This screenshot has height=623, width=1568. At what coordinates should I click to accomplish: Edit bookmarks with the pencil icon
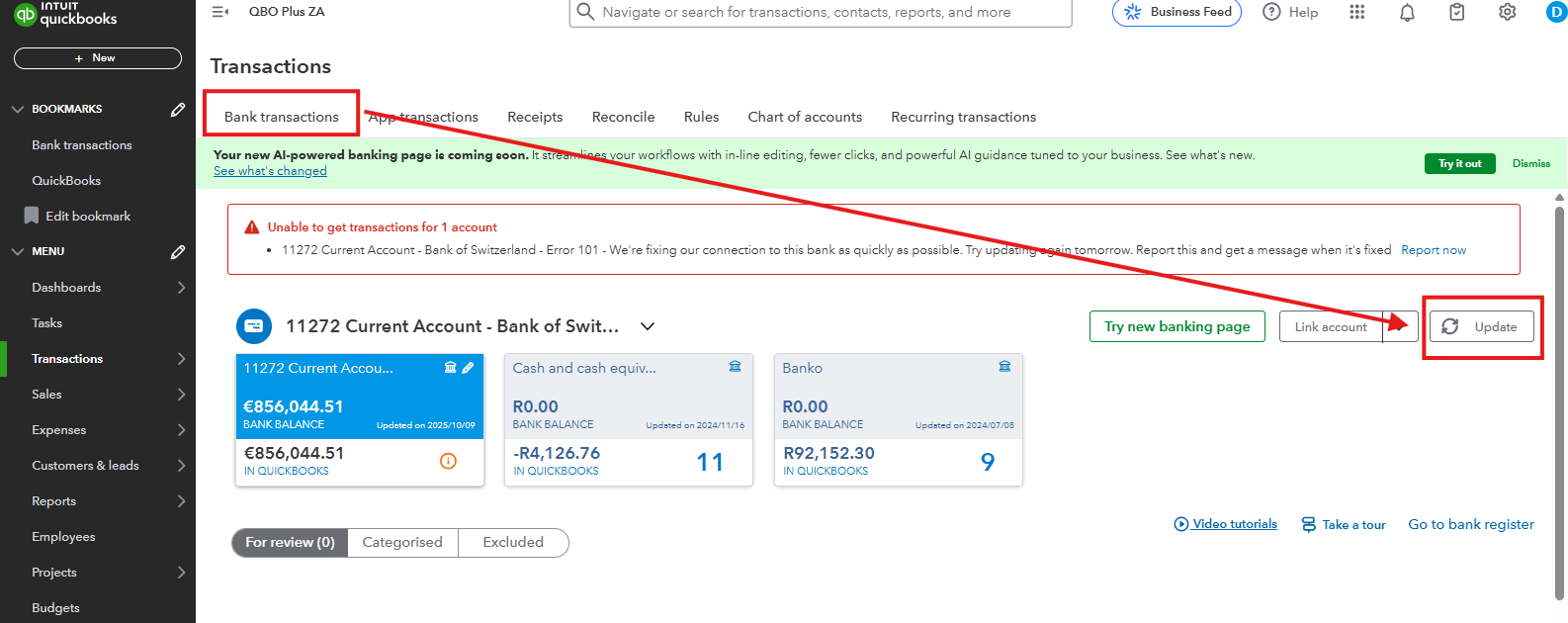178,109
